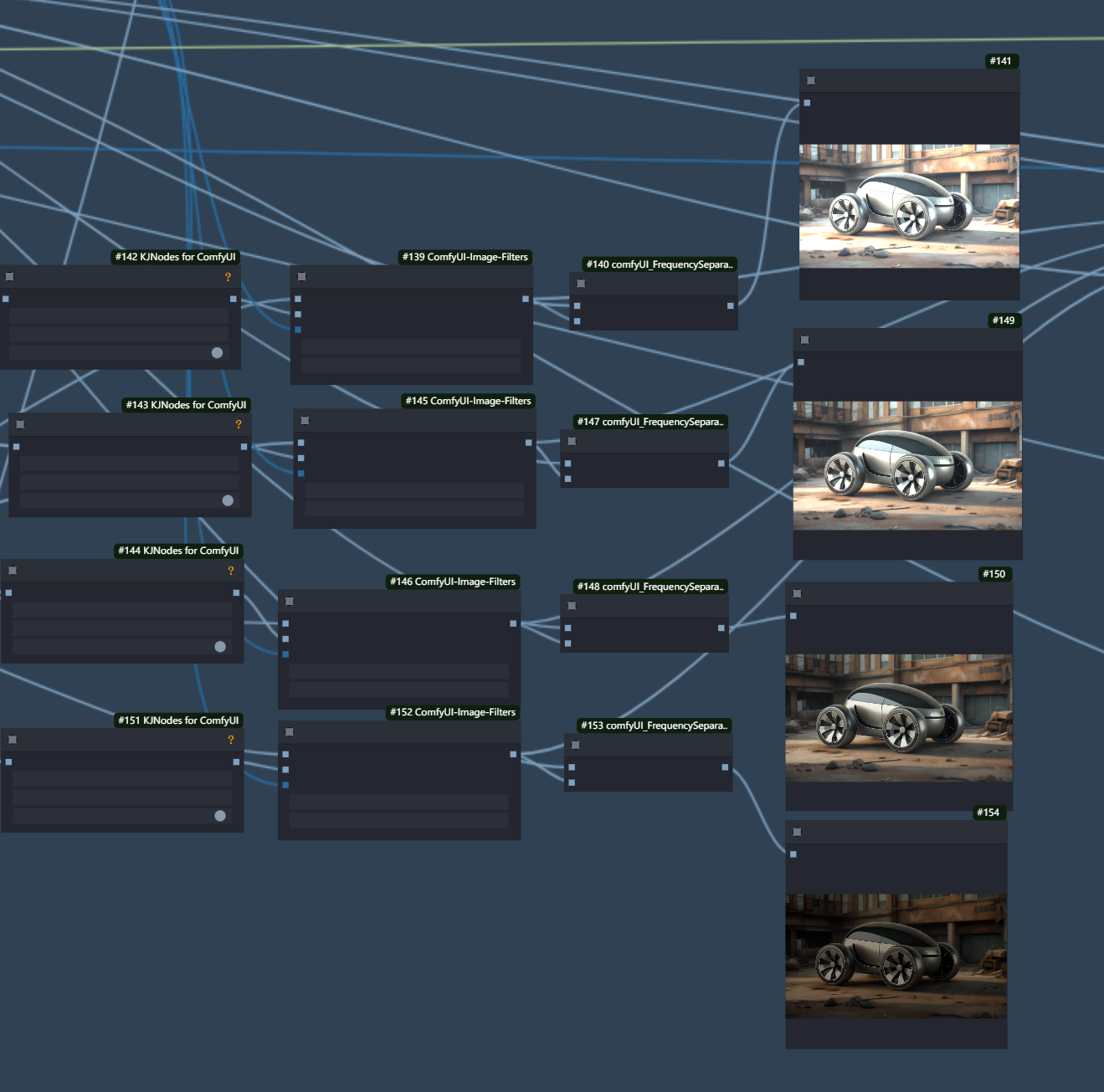
Task: Collapse Image-Filters node #152 via title square
Action: click(290, 731)
